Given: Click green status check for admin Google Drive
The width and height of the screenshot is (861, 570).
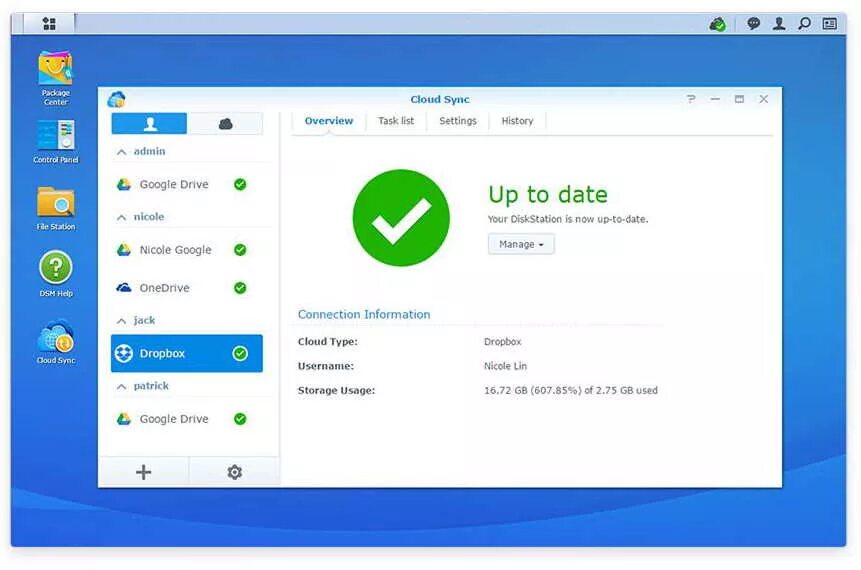Looking at the screenshot, I should pyautogui.click(x=240, y=185).
